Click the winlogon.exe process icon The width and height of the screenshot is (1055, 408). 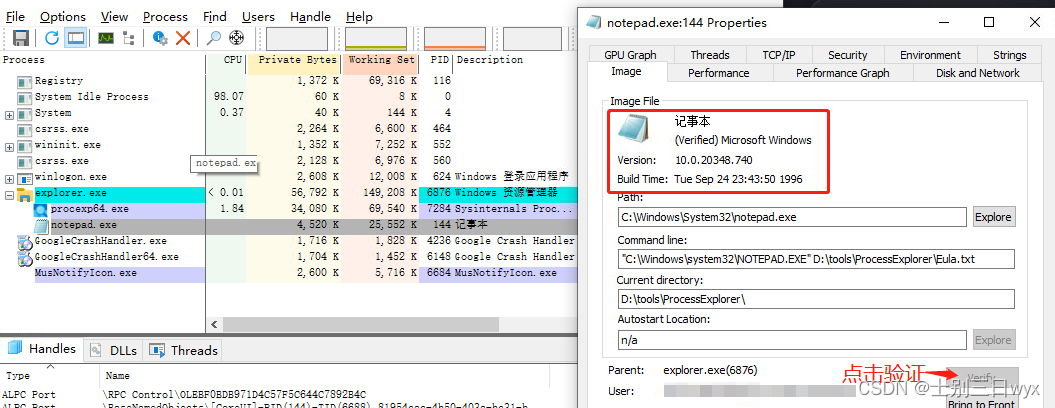click(25, 178)
